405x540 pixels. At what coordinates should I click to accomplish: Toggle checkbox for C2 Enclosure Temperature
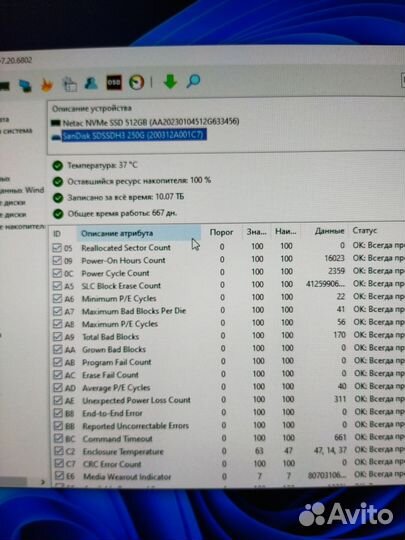59,451
